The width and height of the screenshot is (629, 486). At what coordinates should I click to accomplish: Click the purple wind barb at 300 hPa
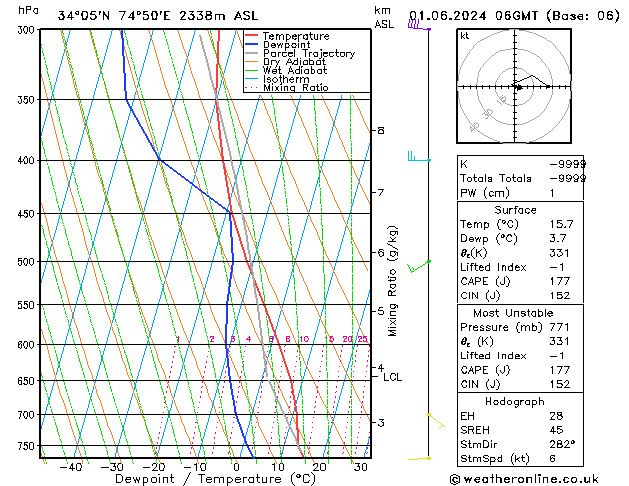[x=419, y=25]
